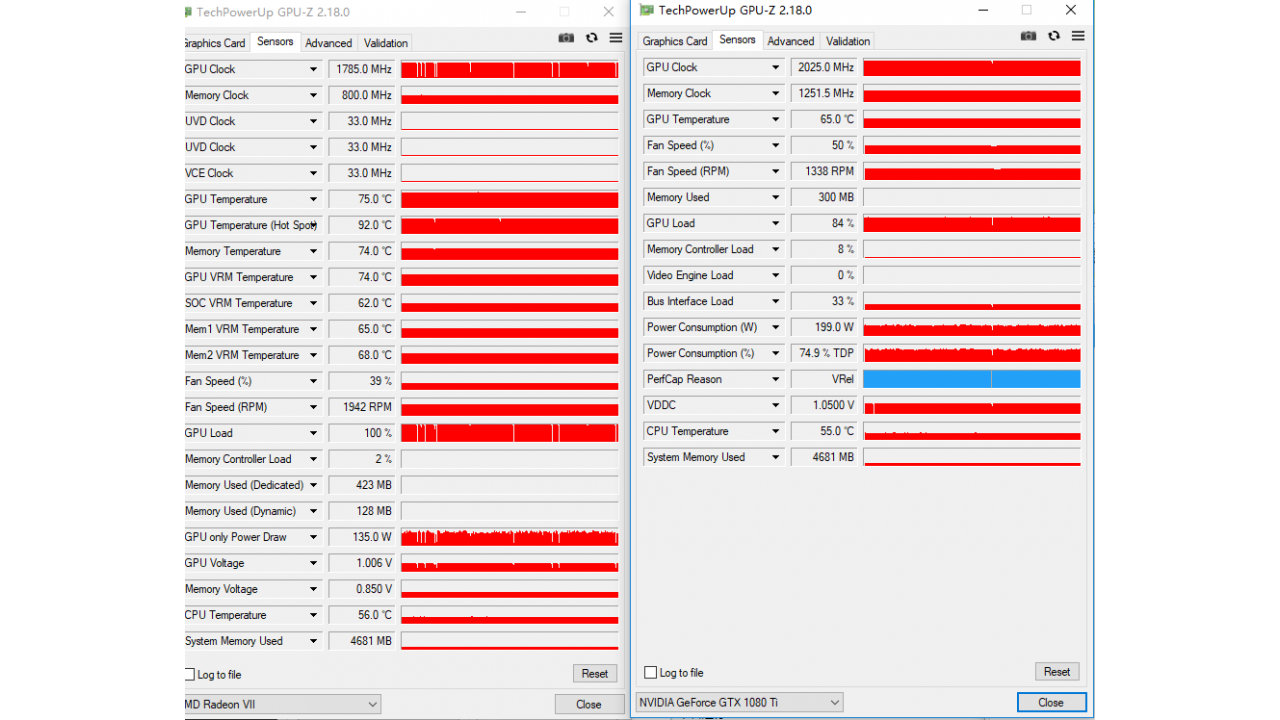Click the GPU only Power Draw history graph
Screen dimensions: 1280x720
coord(510,537)
